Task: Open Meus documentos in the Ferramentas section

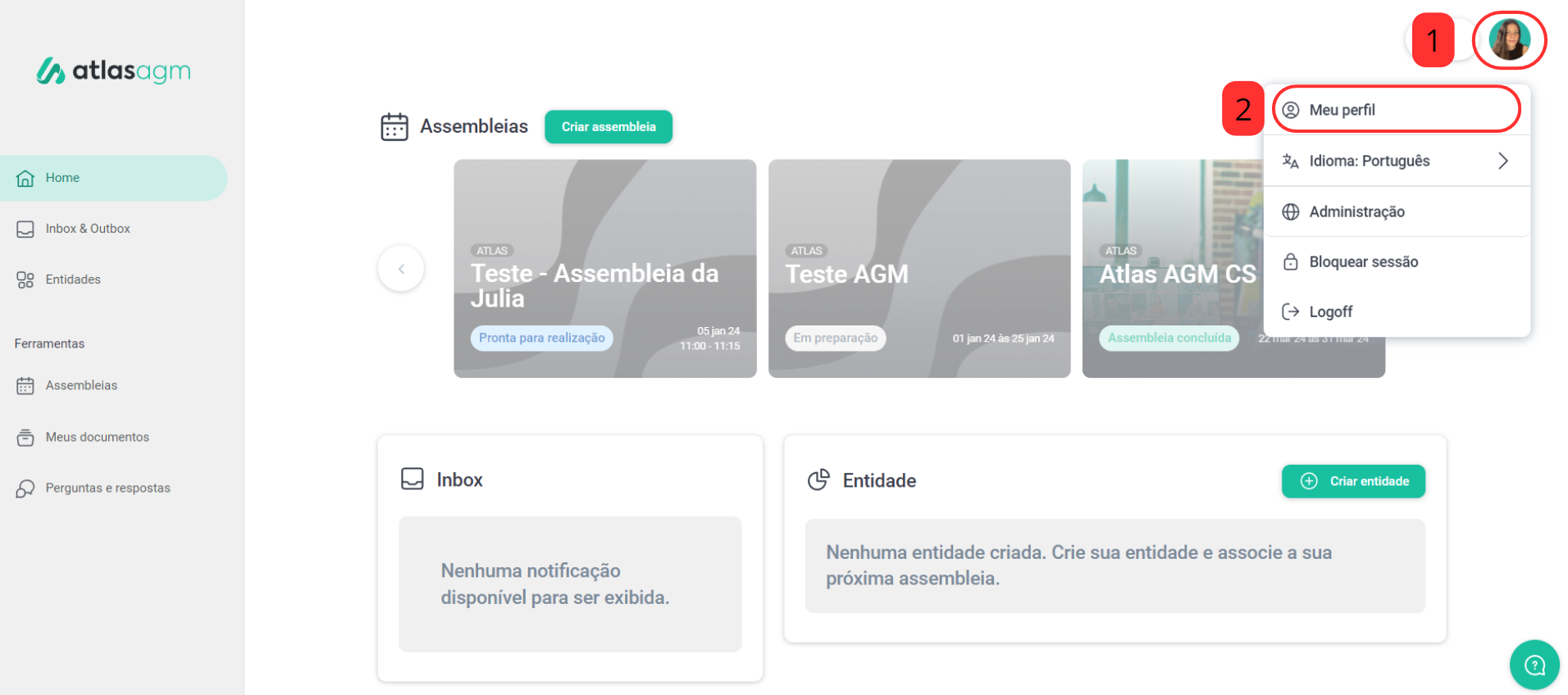Action: coord(97,438)
